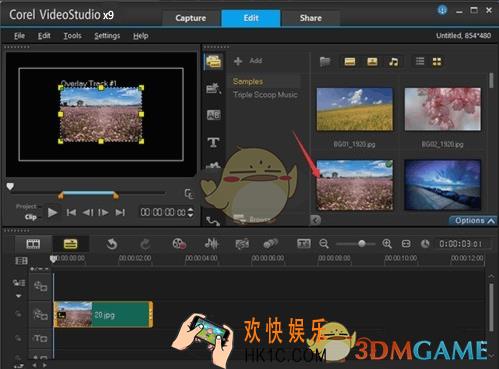499x369 pixels.
Task: Click Import Media Files folder icon
Action: pos(325,62)
